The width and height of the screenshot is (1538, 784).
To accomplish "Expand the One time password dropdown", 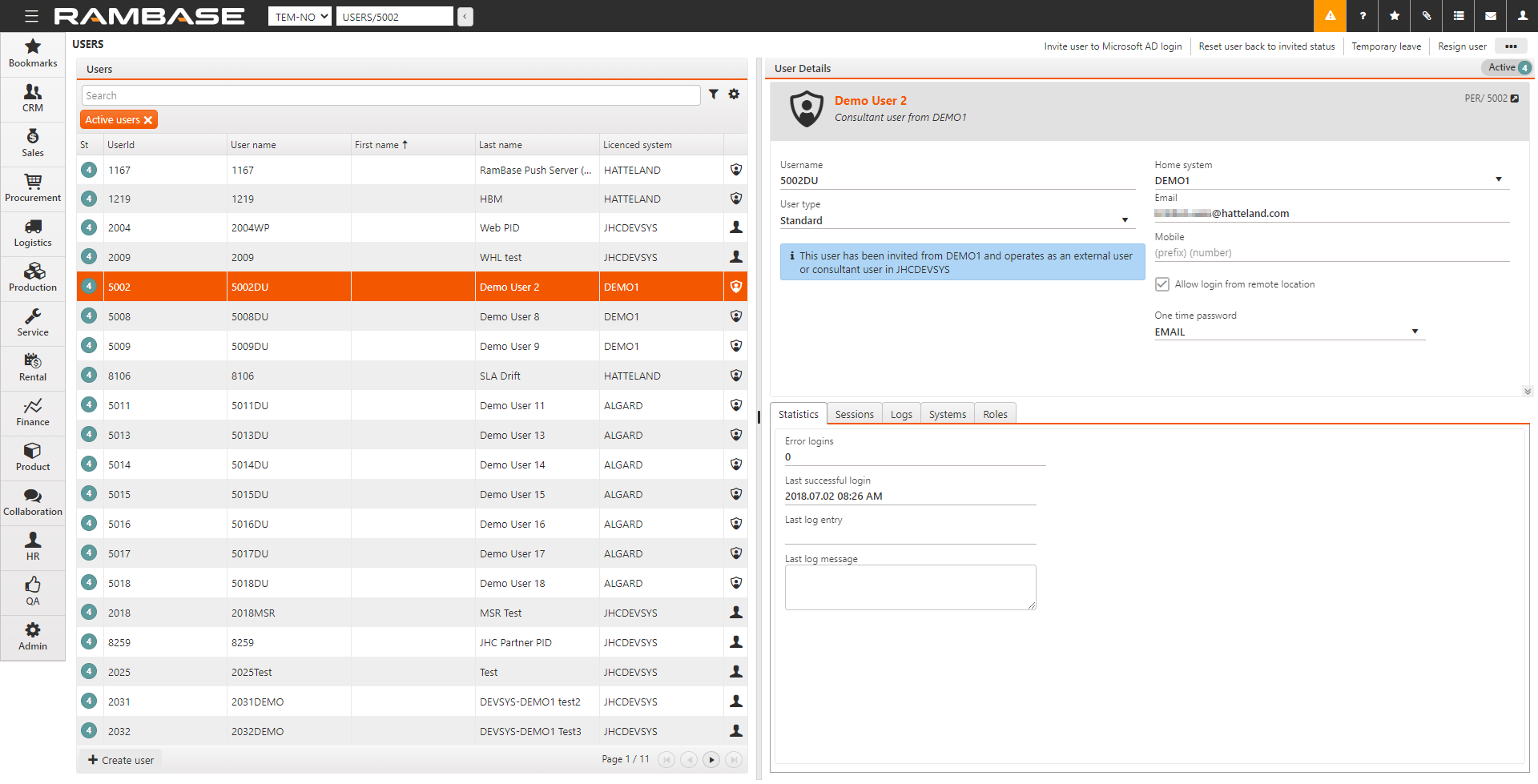I will point(1415,332).
